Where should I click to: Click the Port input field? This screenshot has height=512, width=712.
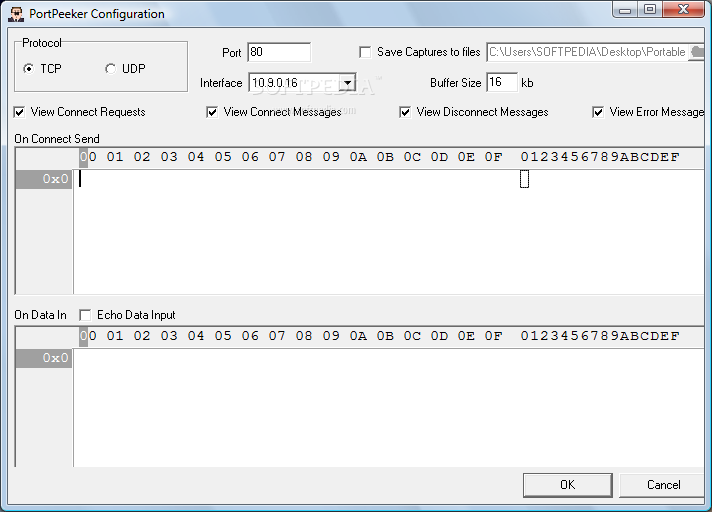pyautogui.click(x=279, y=52)
